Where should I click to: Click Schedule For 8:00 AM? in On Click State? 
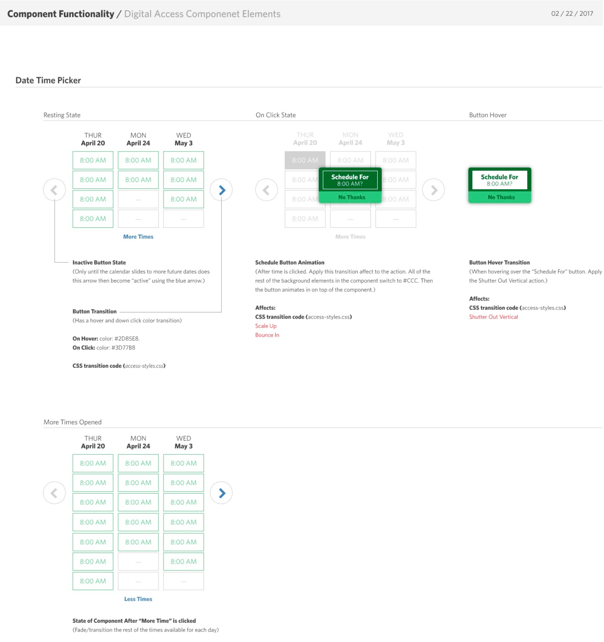(350, 180)
